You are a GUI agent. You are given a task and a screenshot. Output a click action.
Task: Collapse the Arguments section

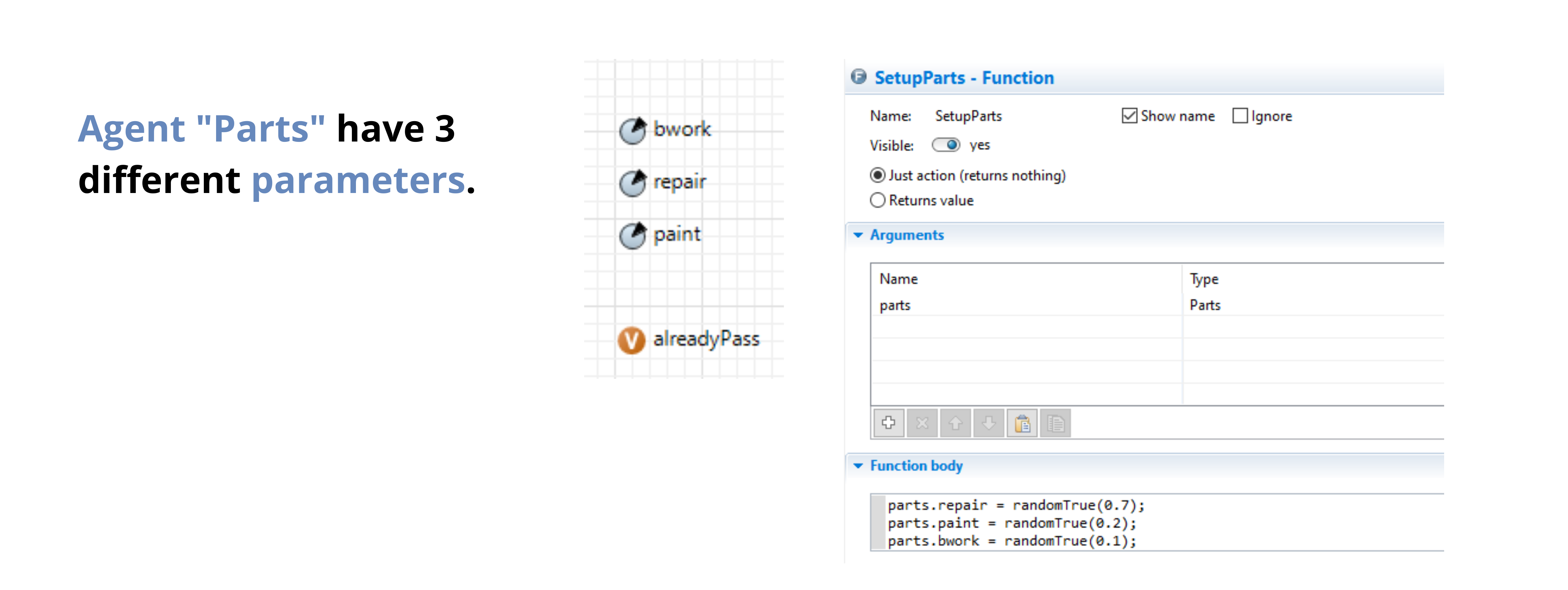(x=858, y=235)
